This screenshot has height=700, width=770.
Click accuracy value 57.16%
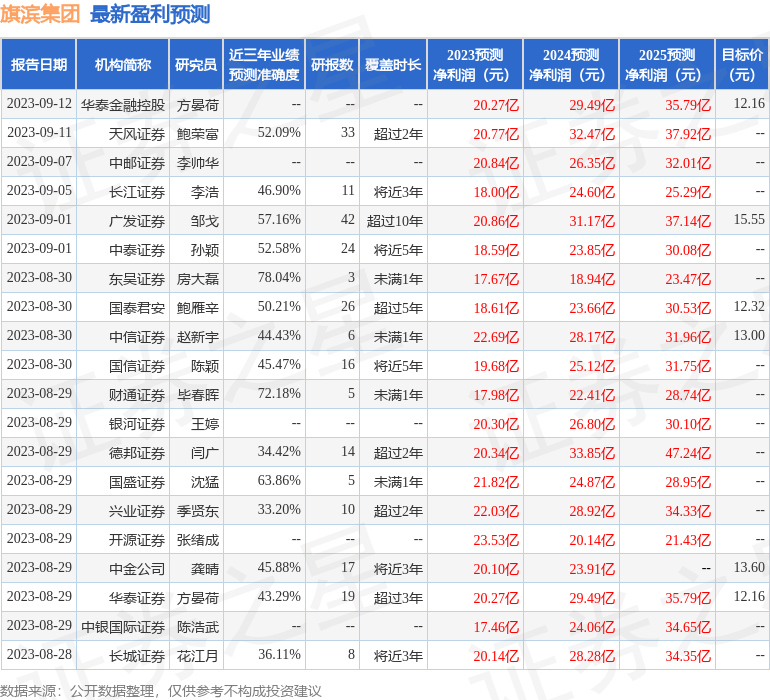[x=279, y=219]
